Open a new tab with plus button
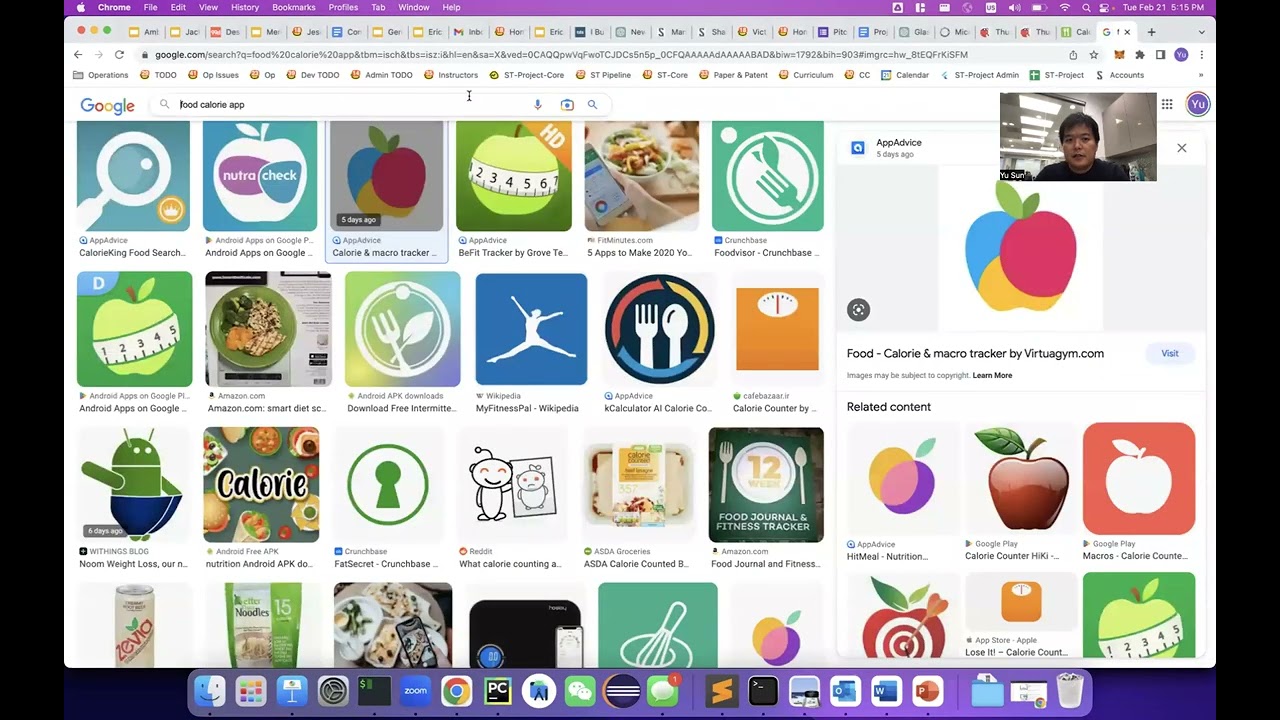Image resolution: width=1280 pixels, height=720 pixels. (x=1151, y=32)
